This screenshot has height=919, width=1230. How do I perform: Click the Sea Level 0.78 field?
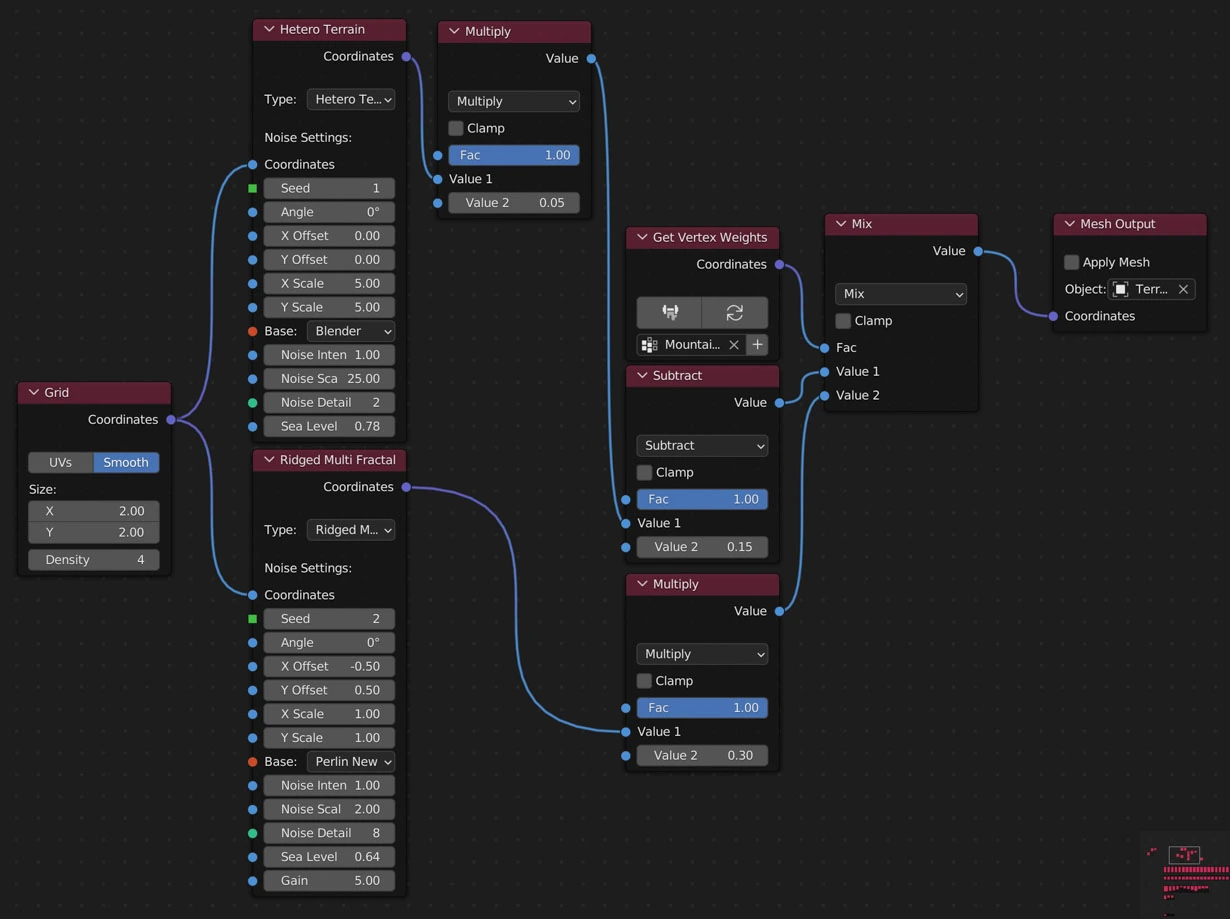[x=329, y=426]
